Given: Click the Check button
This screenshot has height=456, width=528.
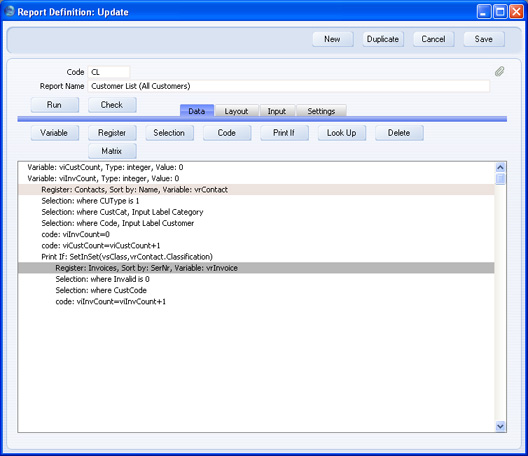Looking at the screenshot, I should (112, 105).
